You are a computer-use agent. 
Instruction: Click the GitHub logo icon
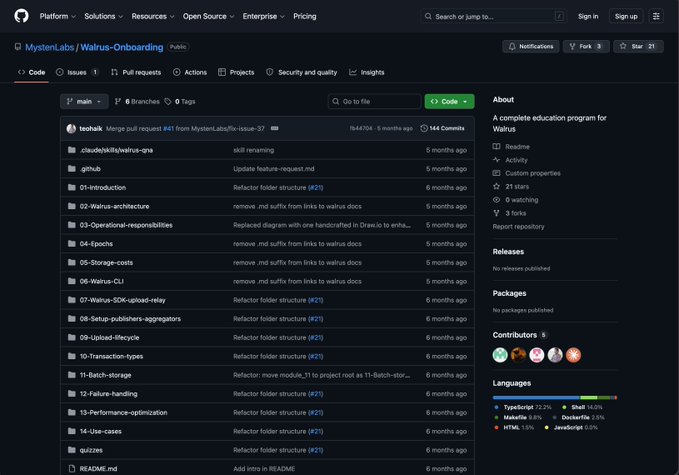tap(21, 16)
